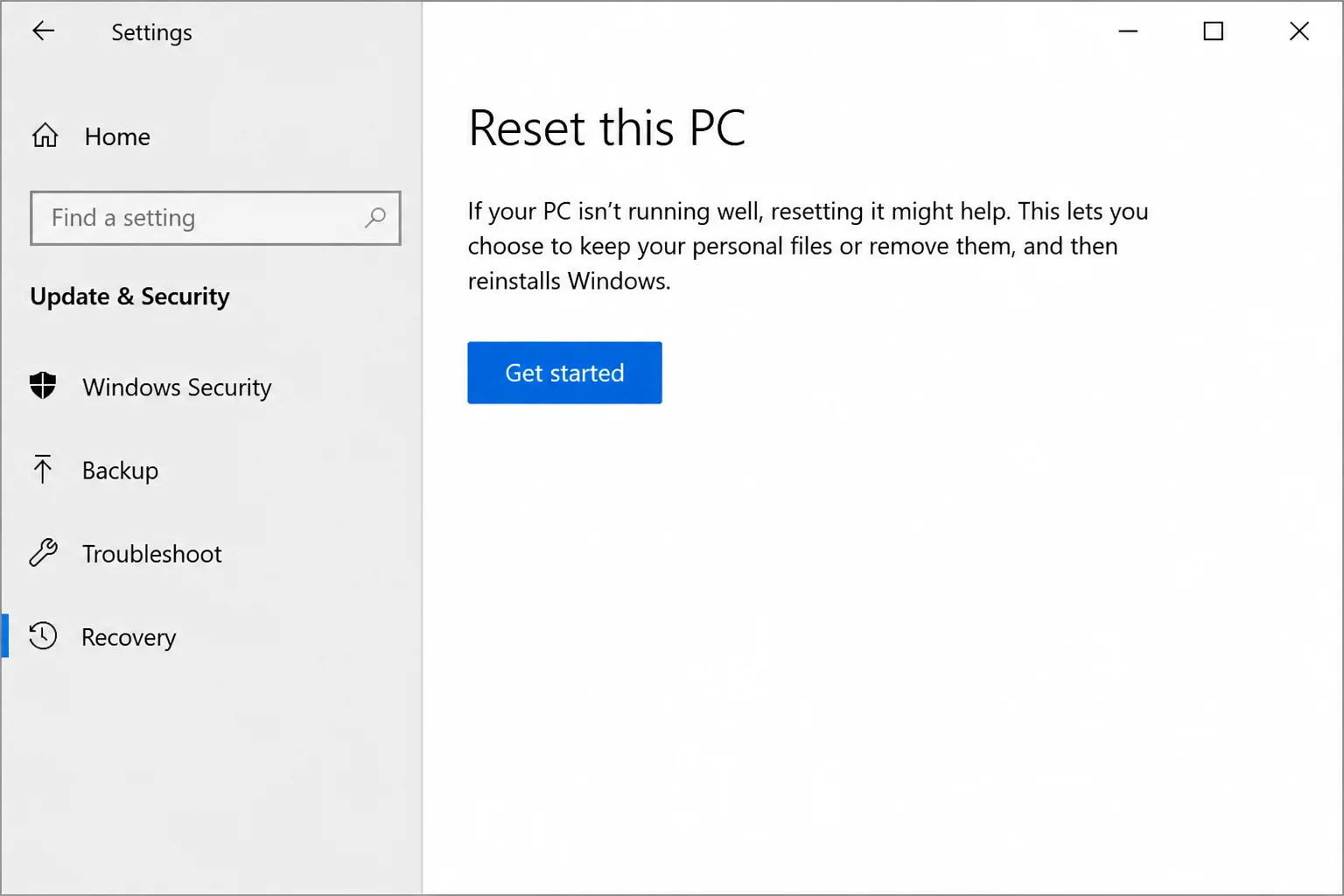Click the Home house icon
1344x896 pixels.
[45, 136]
